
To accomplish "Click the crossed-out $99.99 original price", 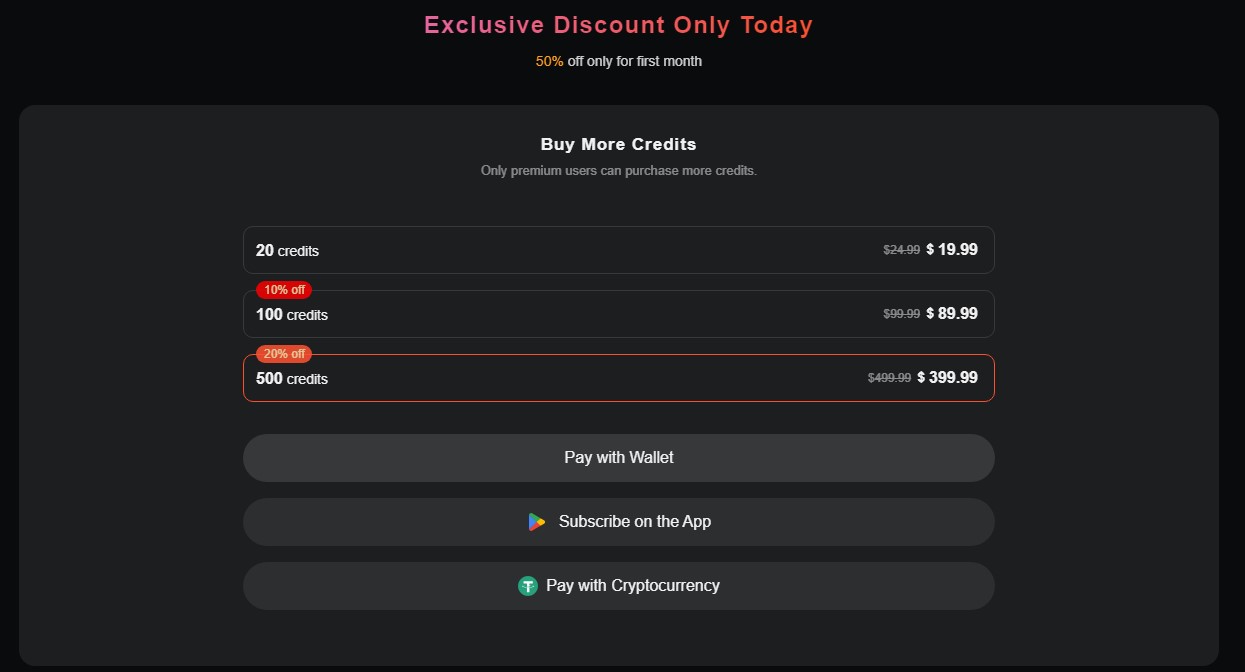I will click(x=901, y=314).
